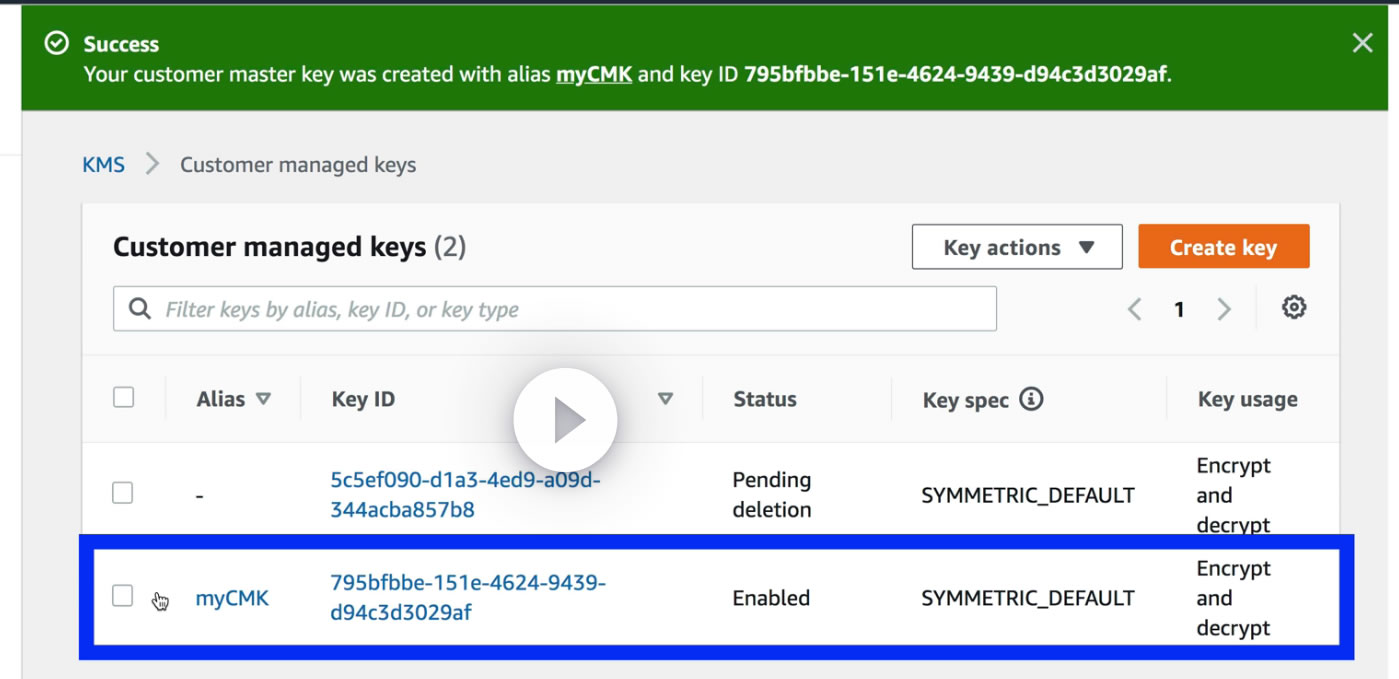Open the table preferences gear icon
This screenshot has width=1399, height=679.
pyautogui.click(x=1294, y=308)
